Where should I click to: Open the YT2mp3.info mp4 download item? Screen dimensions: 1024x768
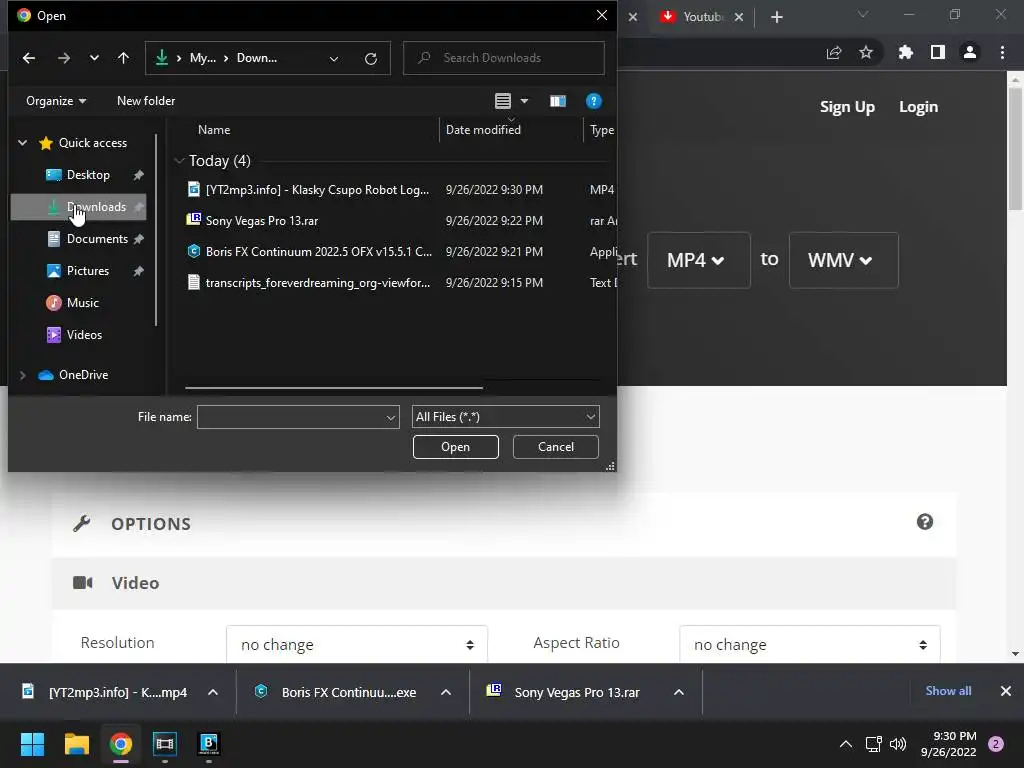coord(106,692)
